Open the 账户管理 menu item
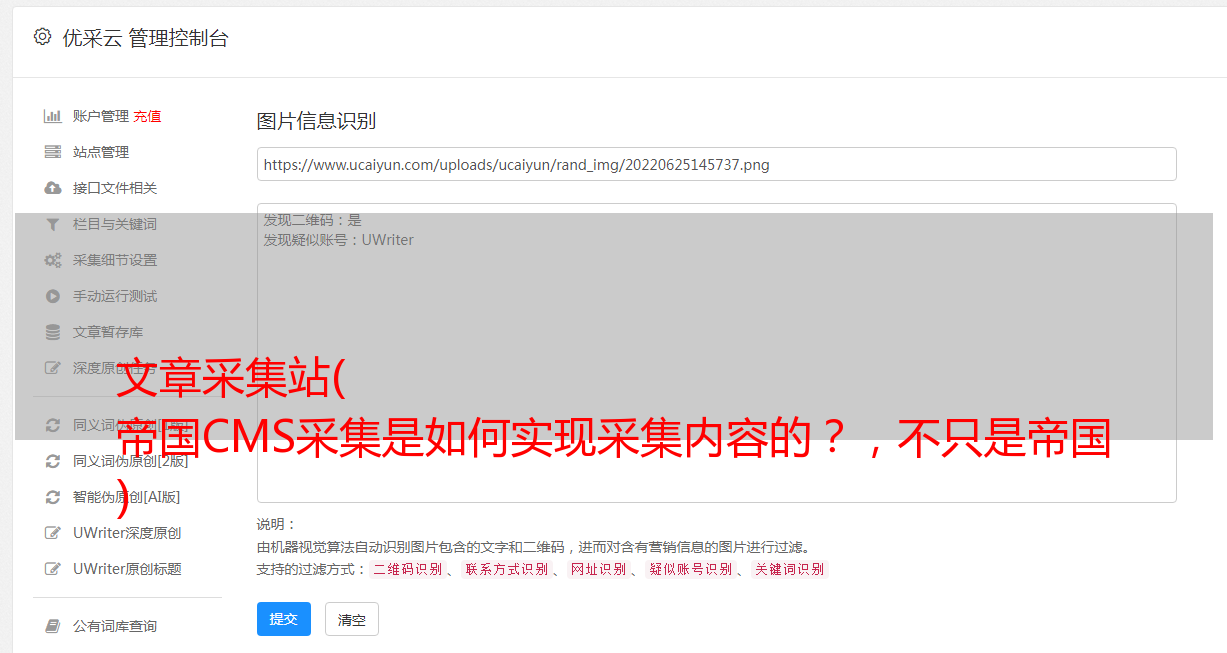The image size is (1227, 653). coord(101,116)
